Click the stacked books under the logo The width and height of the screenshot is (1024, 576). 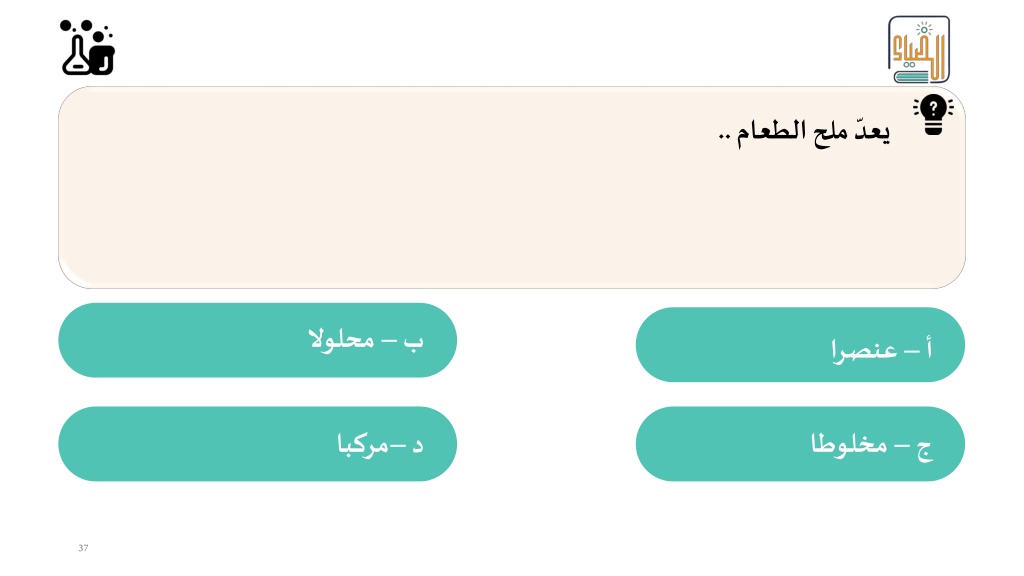912,76
